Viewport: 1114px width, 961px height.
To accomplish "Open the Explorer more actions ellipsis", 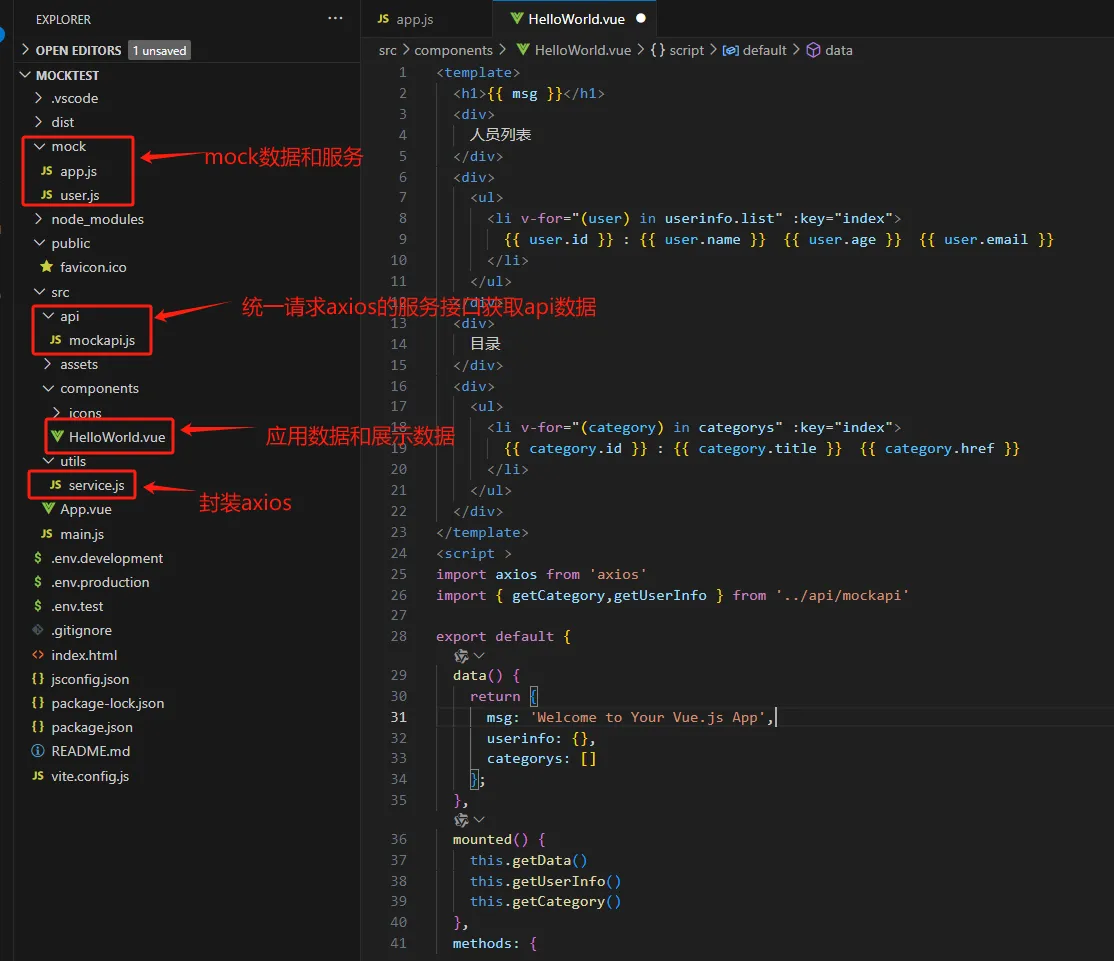I will point(335,19).
